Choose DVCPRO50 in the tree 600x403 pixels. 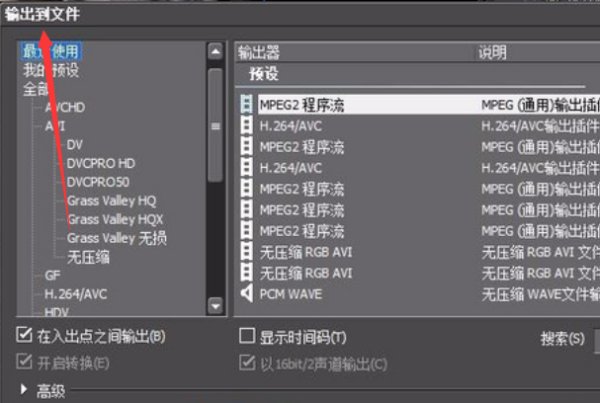pyautogui.click(x=98, y=182)
